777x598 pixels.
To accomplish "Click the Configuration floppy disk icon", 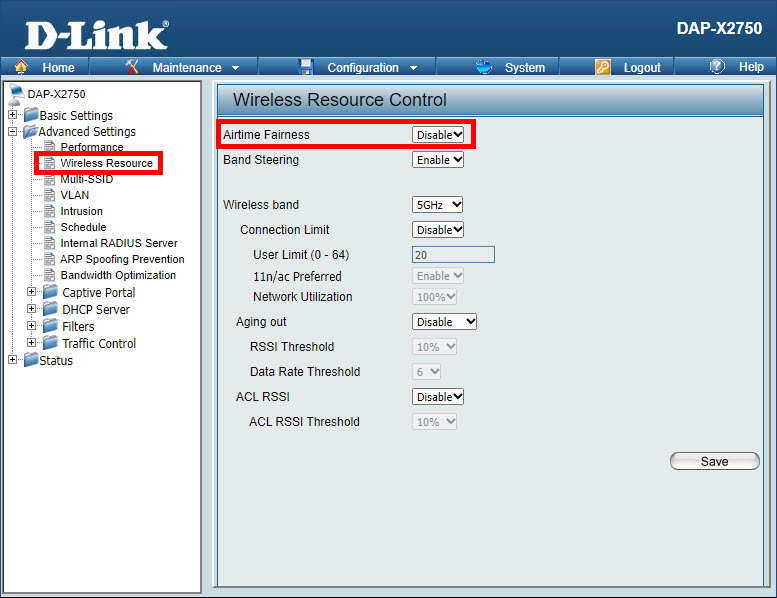I will click(306, 67).
